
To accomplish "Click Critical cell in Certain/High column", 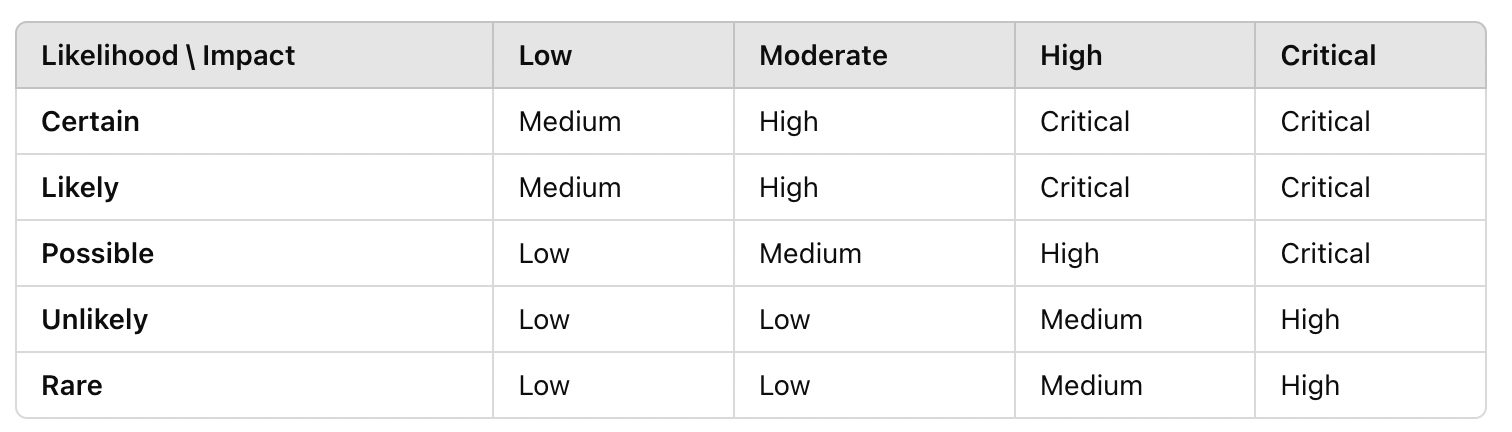I will pos(1085,122).
